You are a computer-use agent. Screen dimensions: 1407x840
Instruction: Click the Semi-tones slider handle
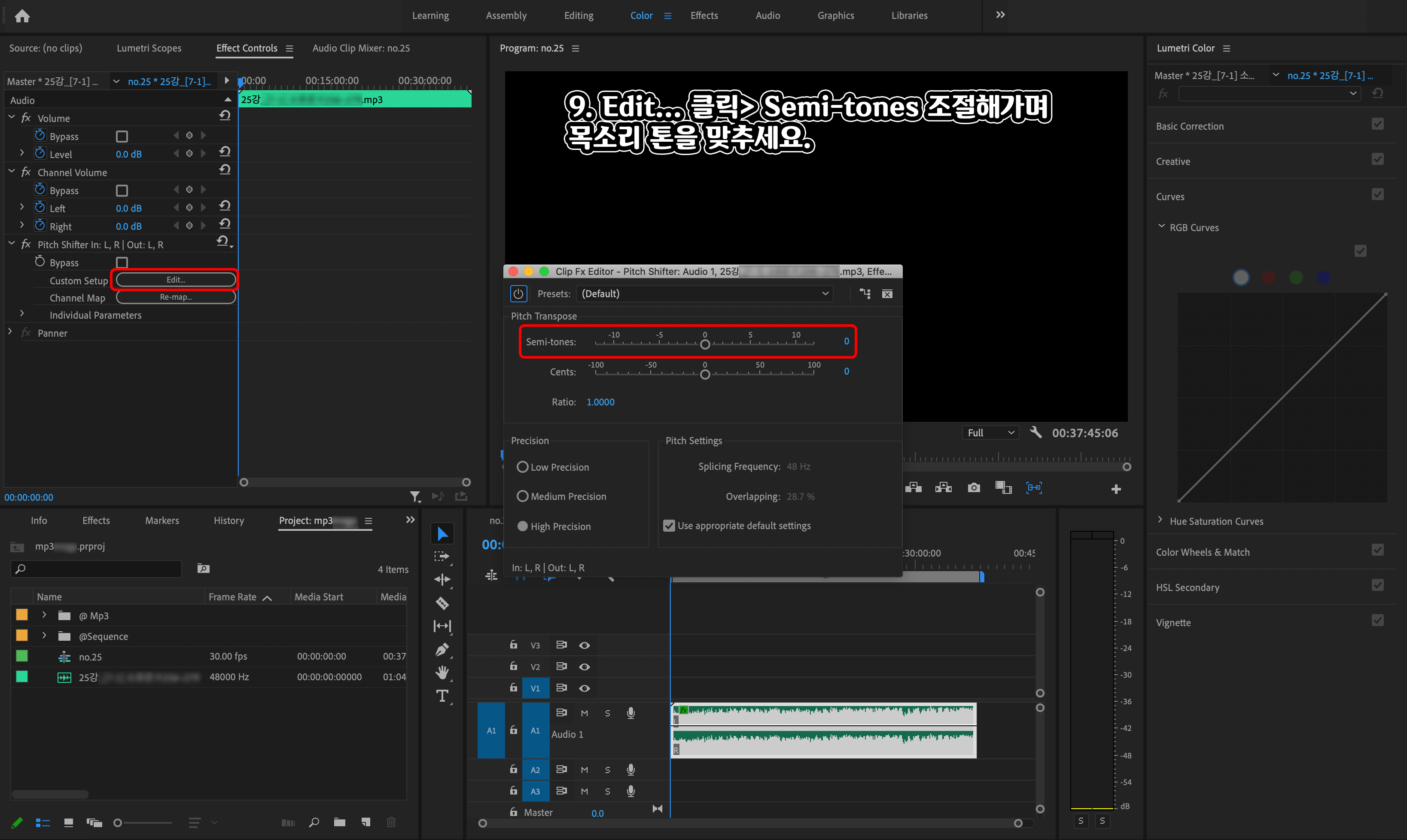coord(705,344)
